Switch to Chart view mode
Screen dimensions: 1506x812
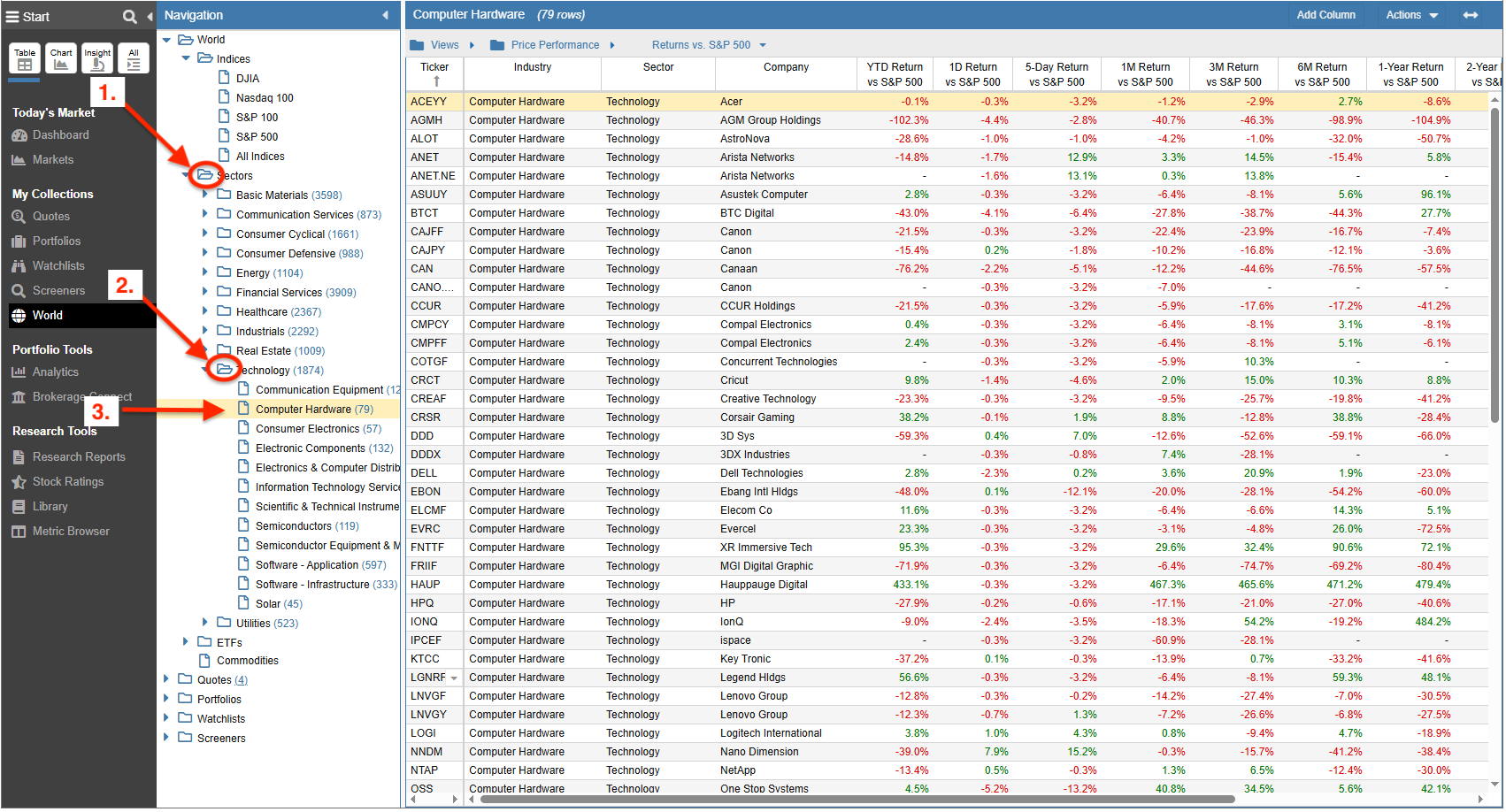click(61, 59)
